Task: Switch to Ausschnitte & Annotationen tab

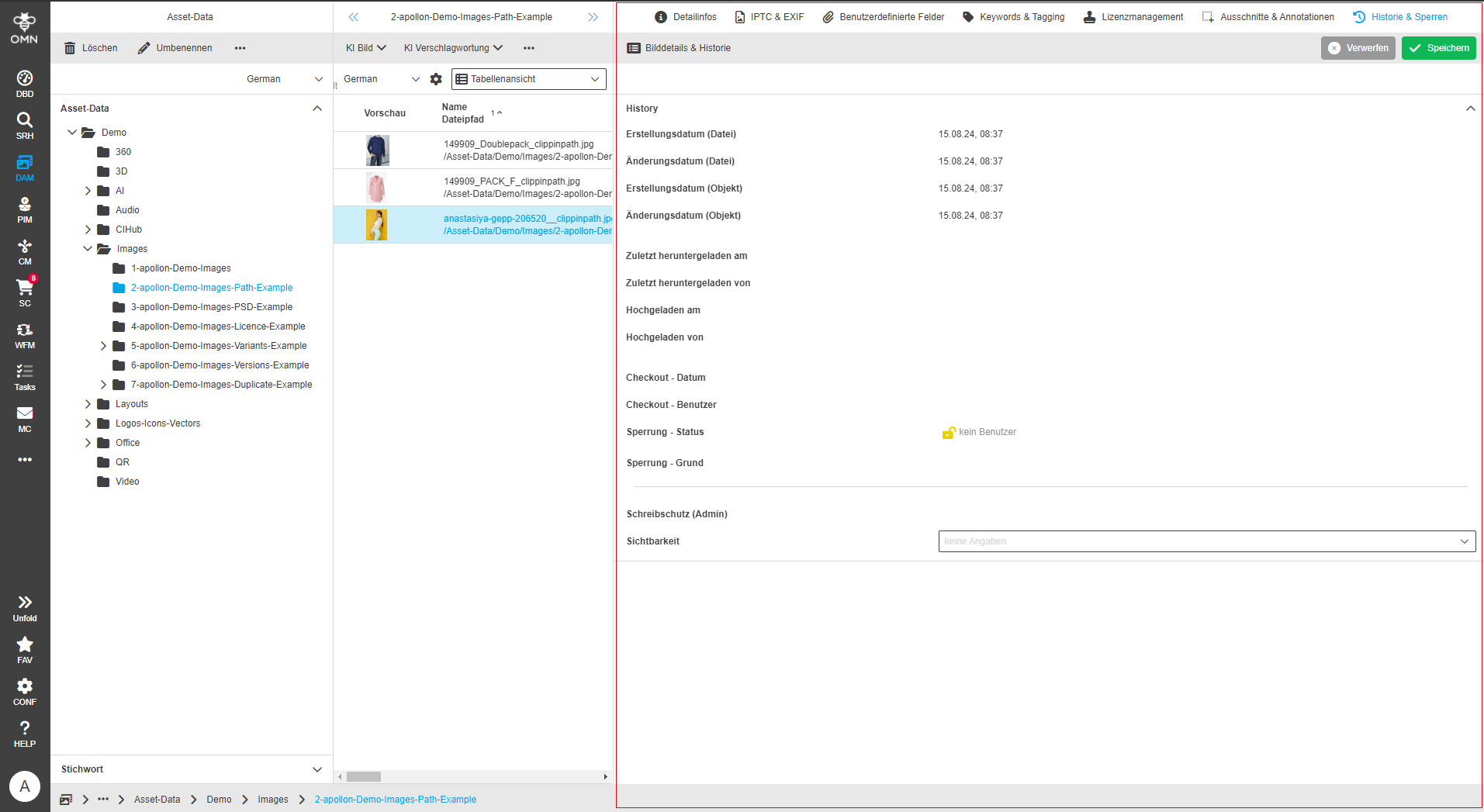Action: (1268, 17)
